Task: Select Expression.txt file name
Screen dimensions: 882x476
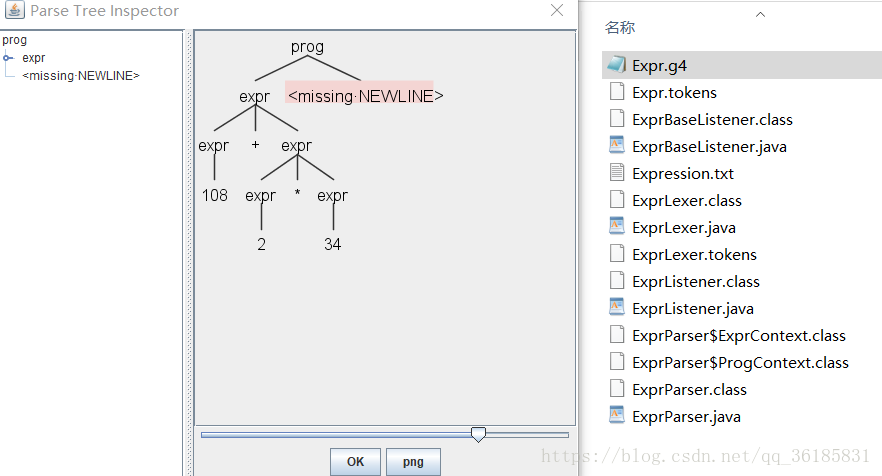Action: [x=683, y=174]
